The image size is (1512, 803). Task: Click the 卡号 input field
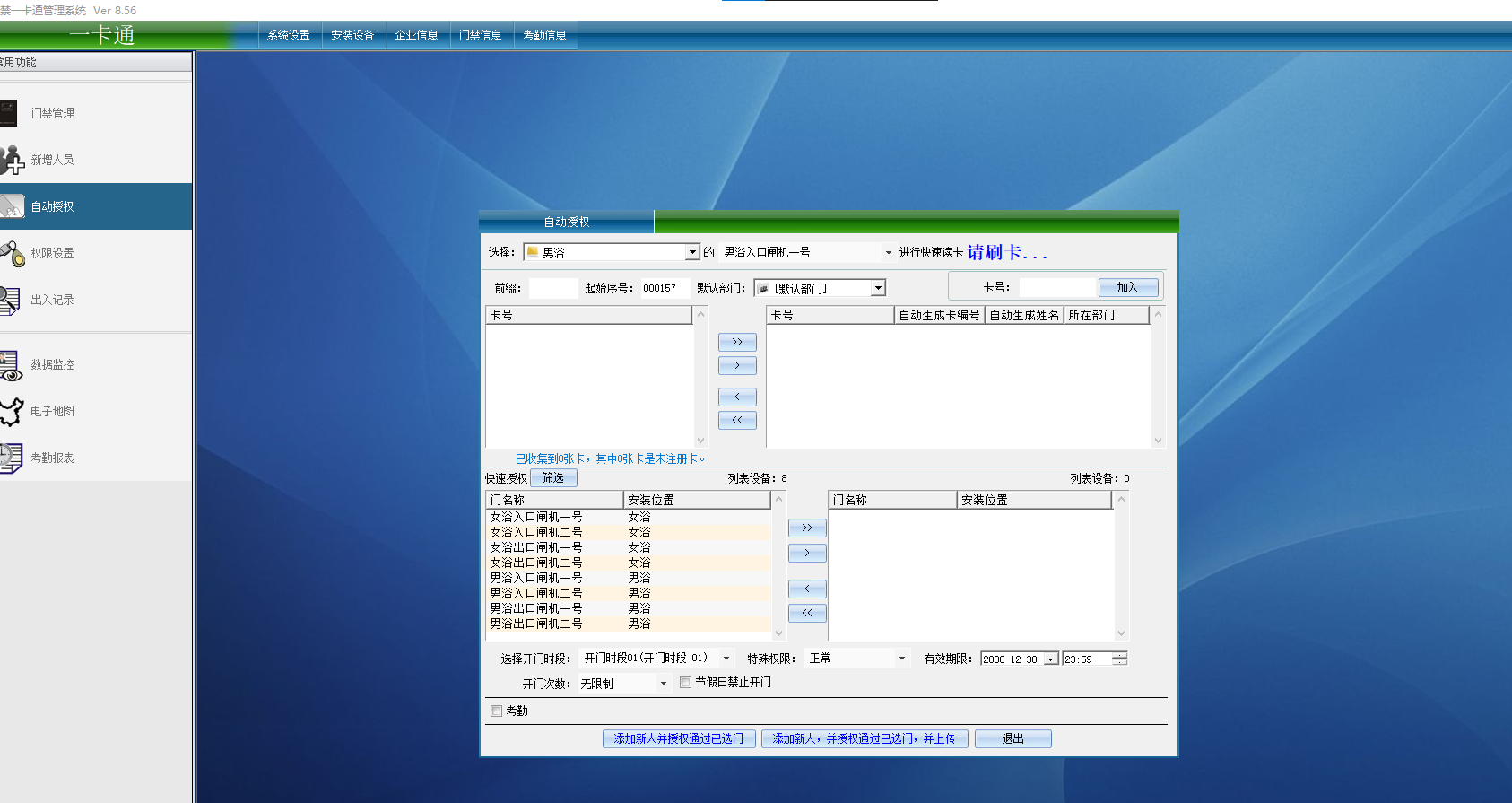[x=1057, y=288]
